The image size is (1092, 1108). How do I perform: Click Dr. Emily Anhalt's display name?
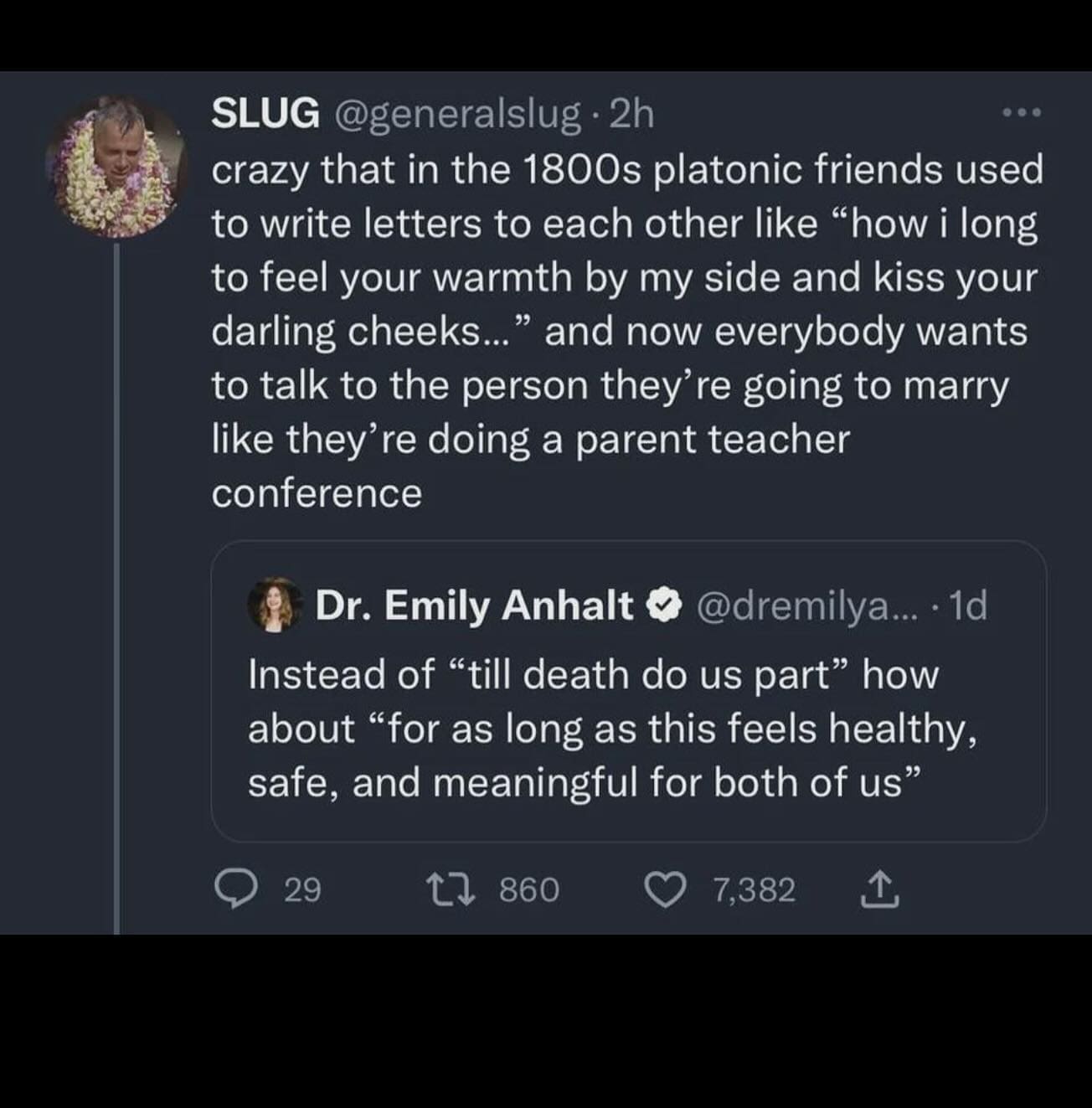(x=473, y=605)
